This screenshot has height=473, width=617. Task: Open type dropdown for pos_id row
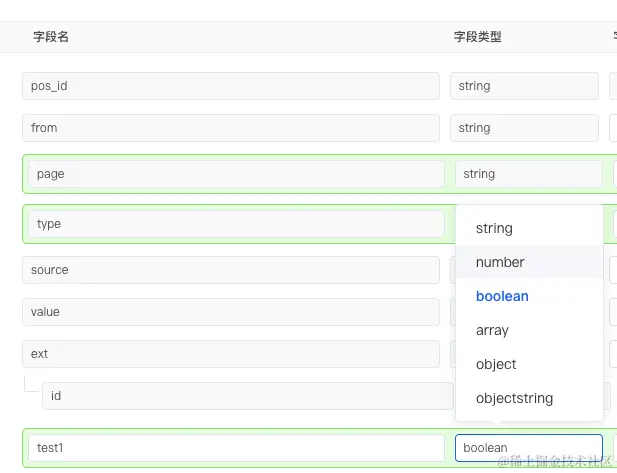(x=524, y=86)
